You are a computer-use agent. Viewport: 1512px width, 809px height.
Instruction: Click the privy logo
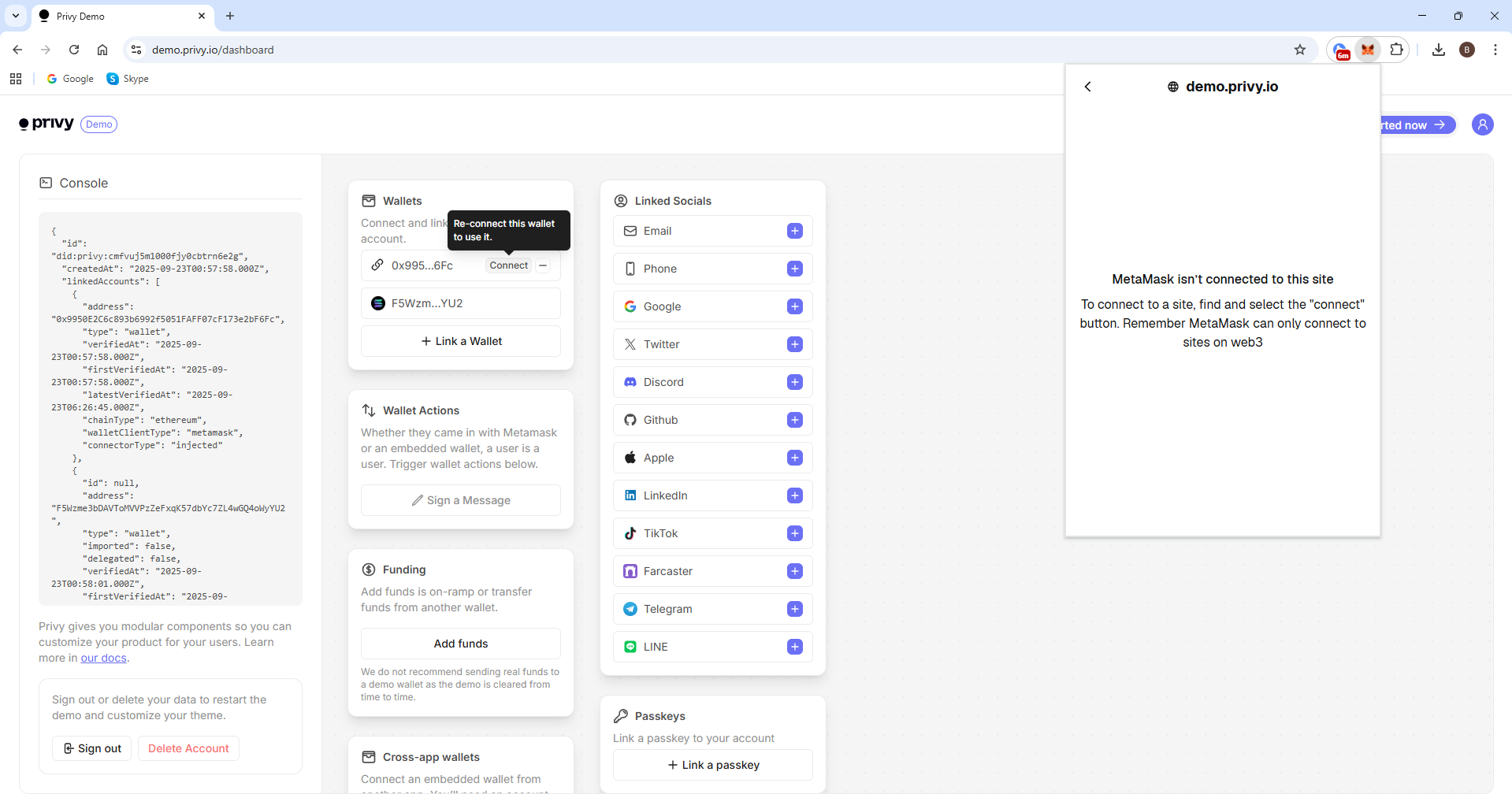[x=46, y=124]
